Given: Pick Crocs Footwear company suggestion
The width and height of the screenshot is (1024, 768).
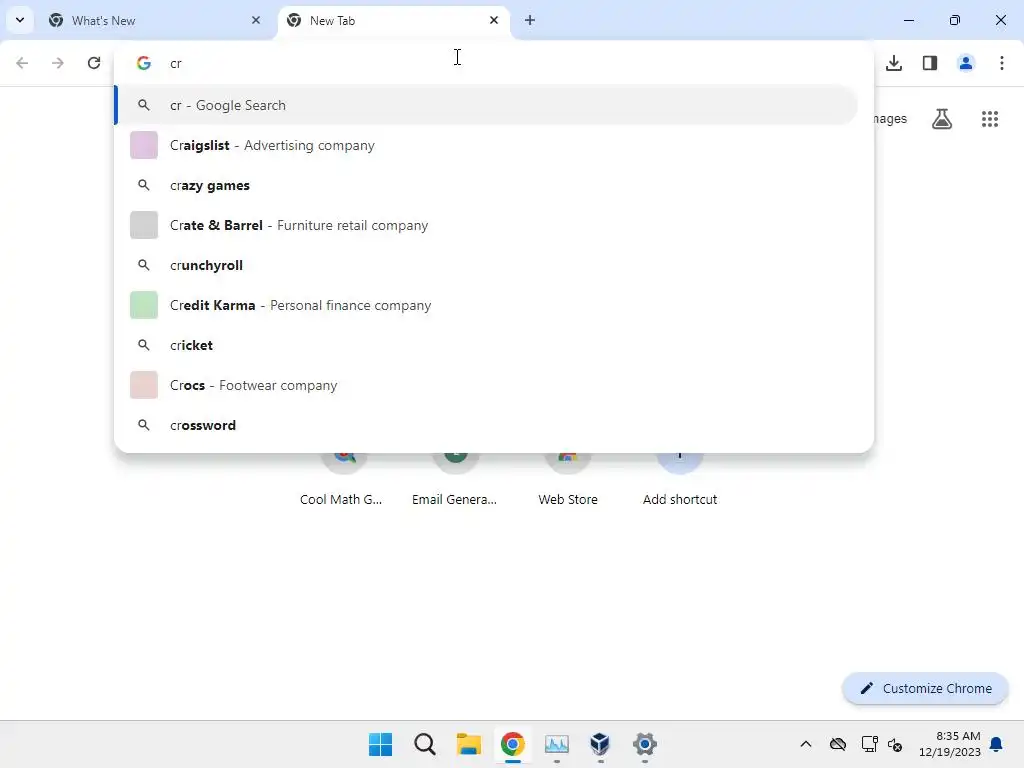Looking at the screenshot, I should (x=487, y=385).
